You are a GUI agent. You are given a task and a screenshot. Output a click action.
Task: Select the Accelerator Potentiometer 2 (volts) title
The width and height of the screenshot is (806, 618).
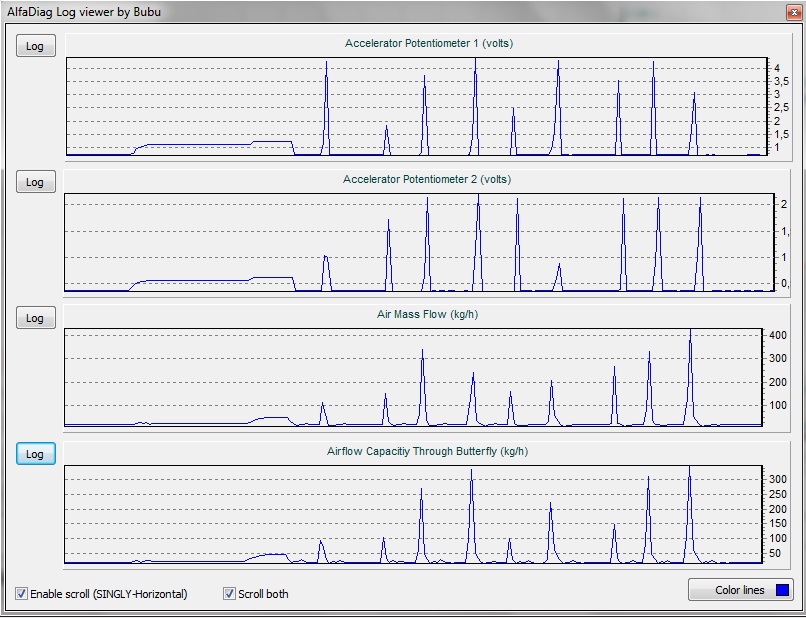pyautogui.click(x=427, y=179)
